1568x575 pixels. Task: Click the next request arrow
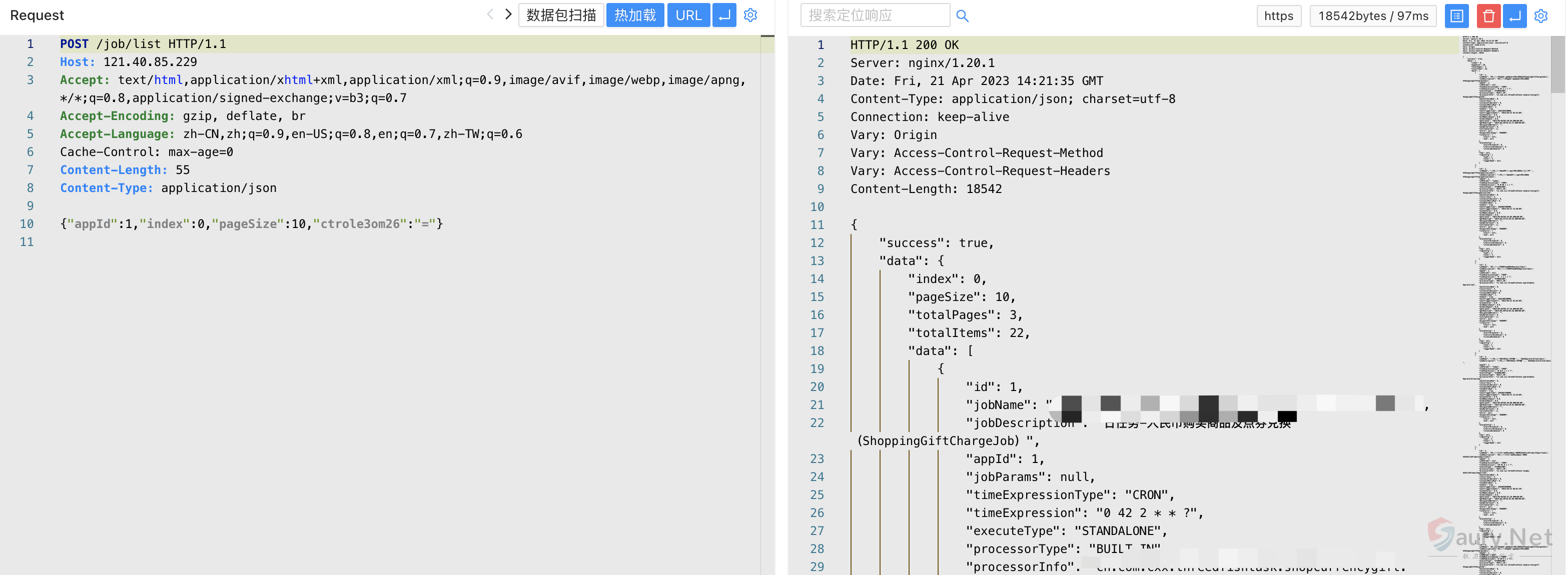pos(508,14)
